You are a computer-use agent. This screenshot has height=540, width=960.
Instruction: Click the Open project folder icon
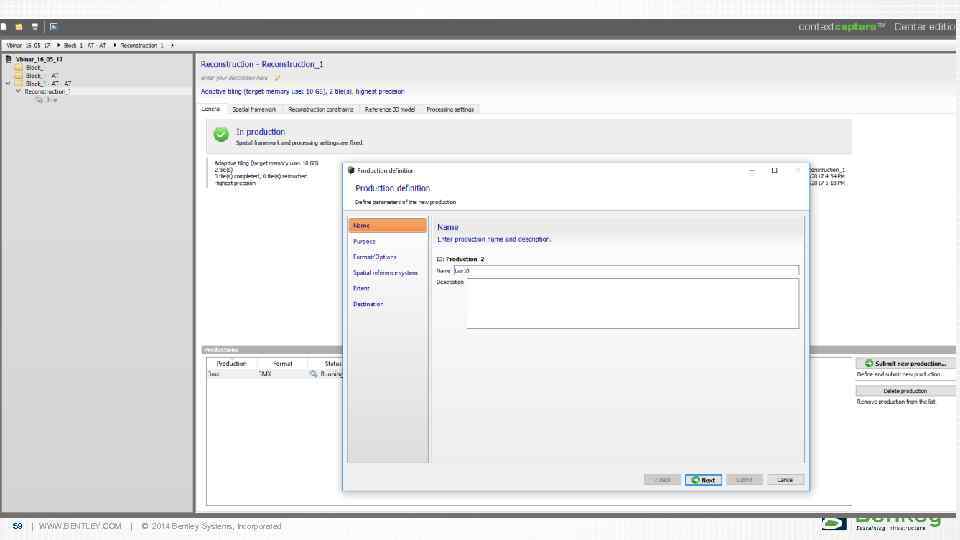click(x=19, y=27)
